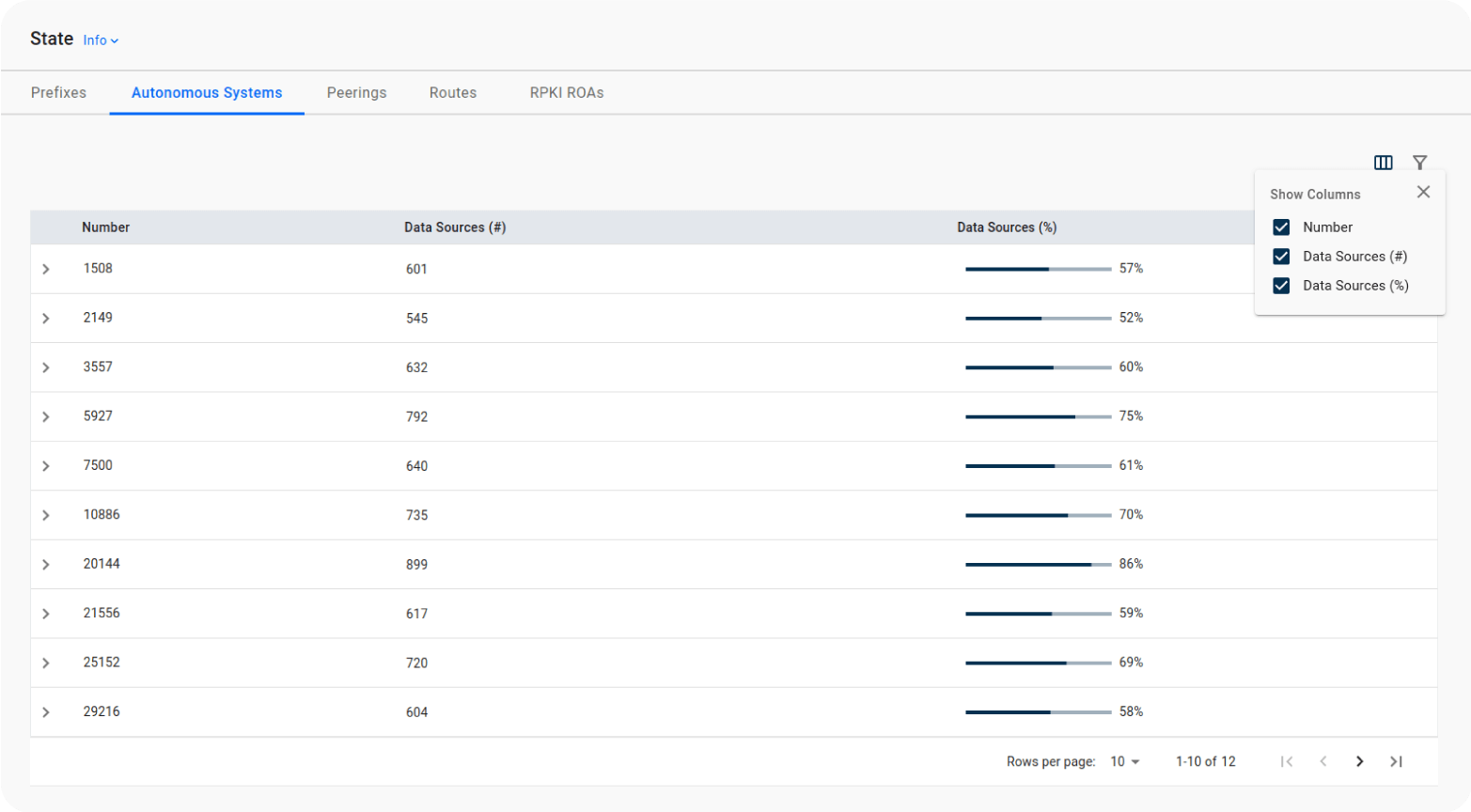Go to the next page of results
The image size is (1471, 812).
click(x=1359, y=761)
